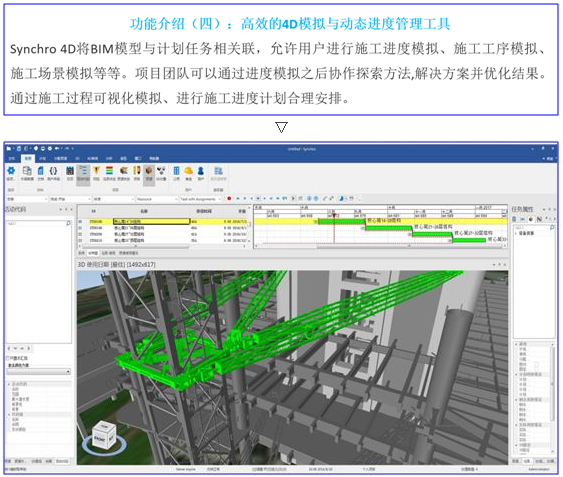Click the undo arrow in quick access toolbar
The height and width of the screenshot is (477, 563).
(57, 148)
